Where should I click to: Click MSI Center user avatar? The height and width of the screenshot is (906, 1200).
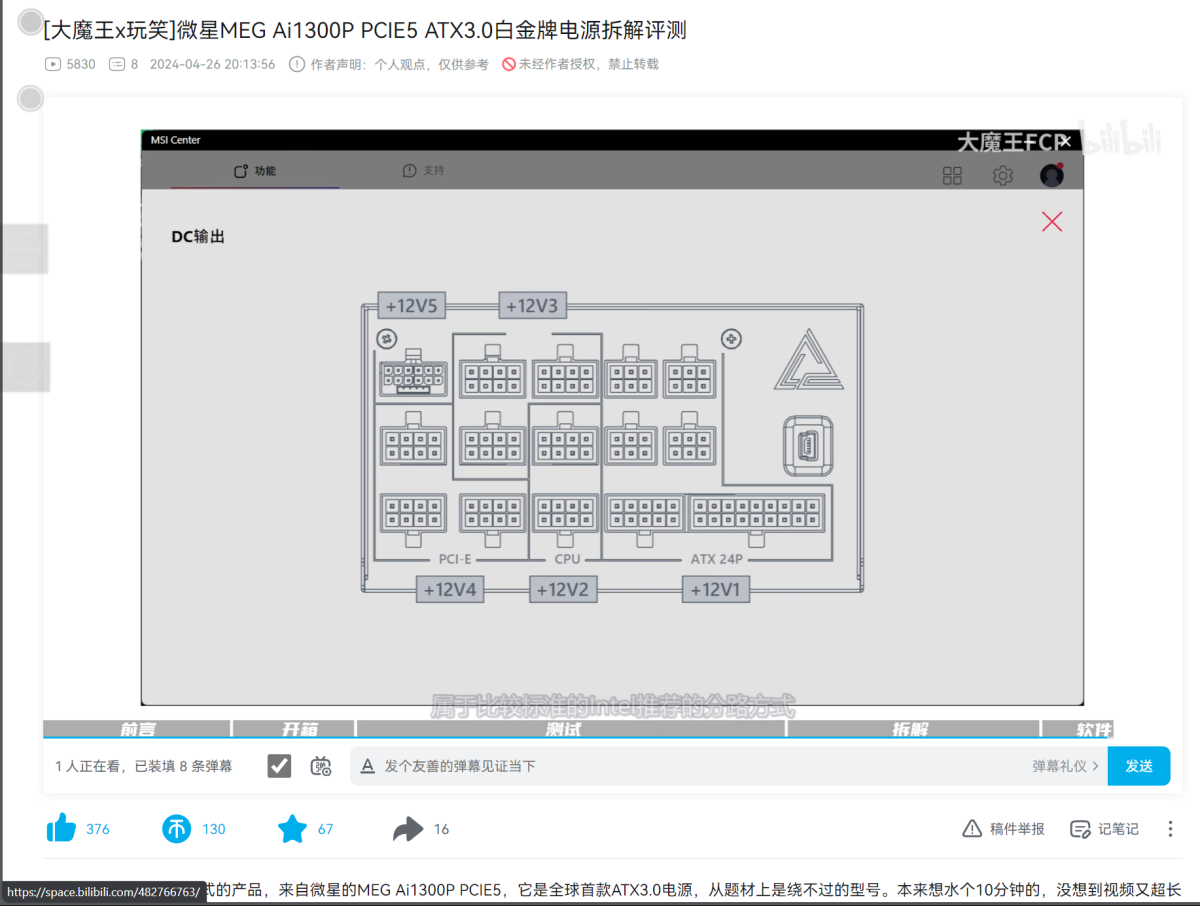point(1052,175)
